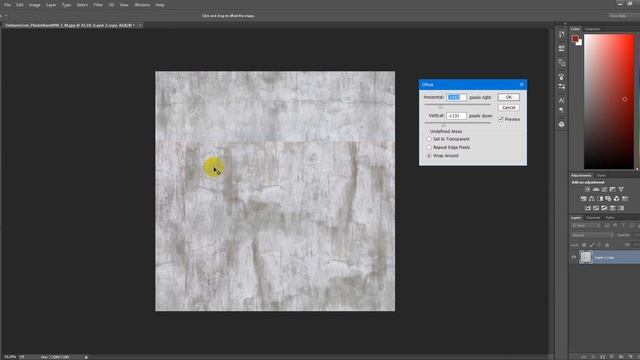Click the Vertical pixels input field

pyautogui.click(x=456, y=116)
